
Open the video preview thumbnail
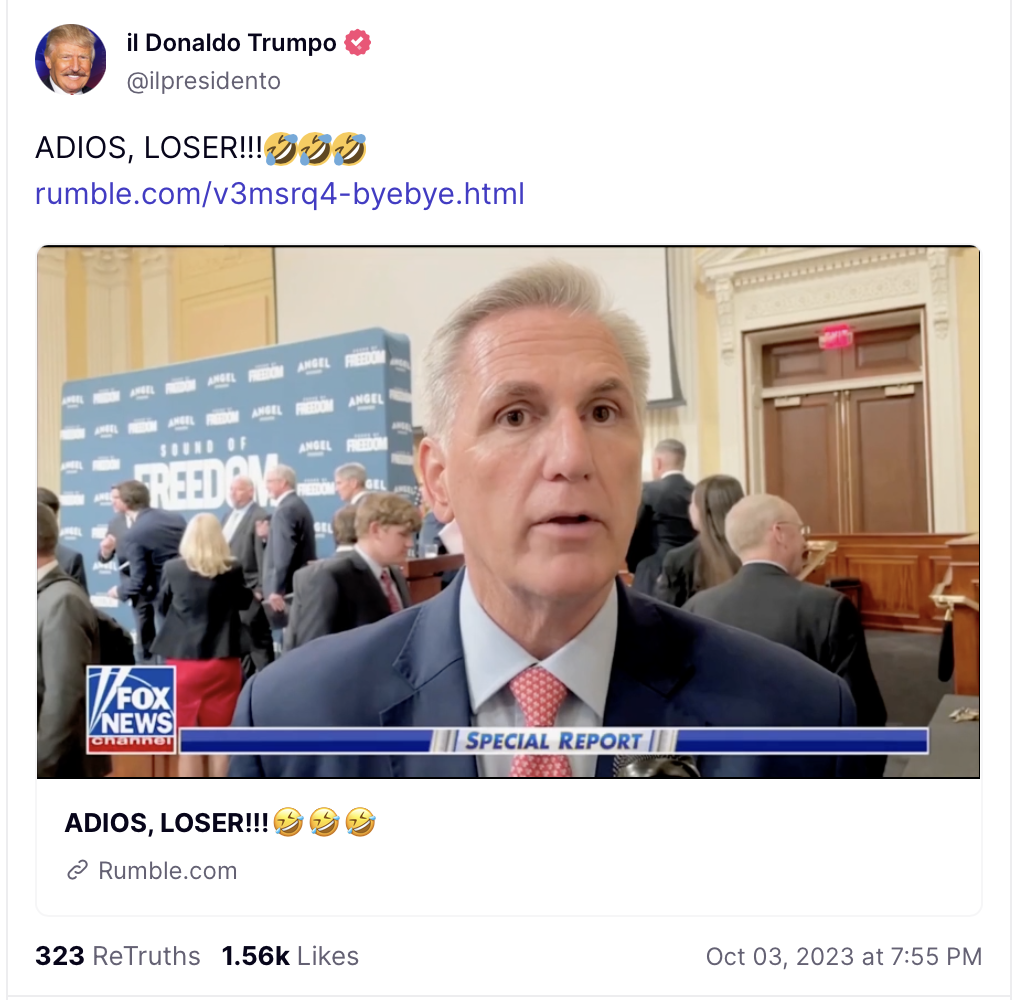[508, 512]
